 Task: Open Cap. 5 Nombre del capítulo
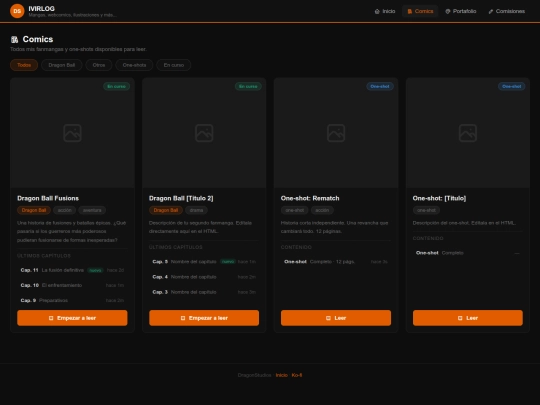point(204,262)
